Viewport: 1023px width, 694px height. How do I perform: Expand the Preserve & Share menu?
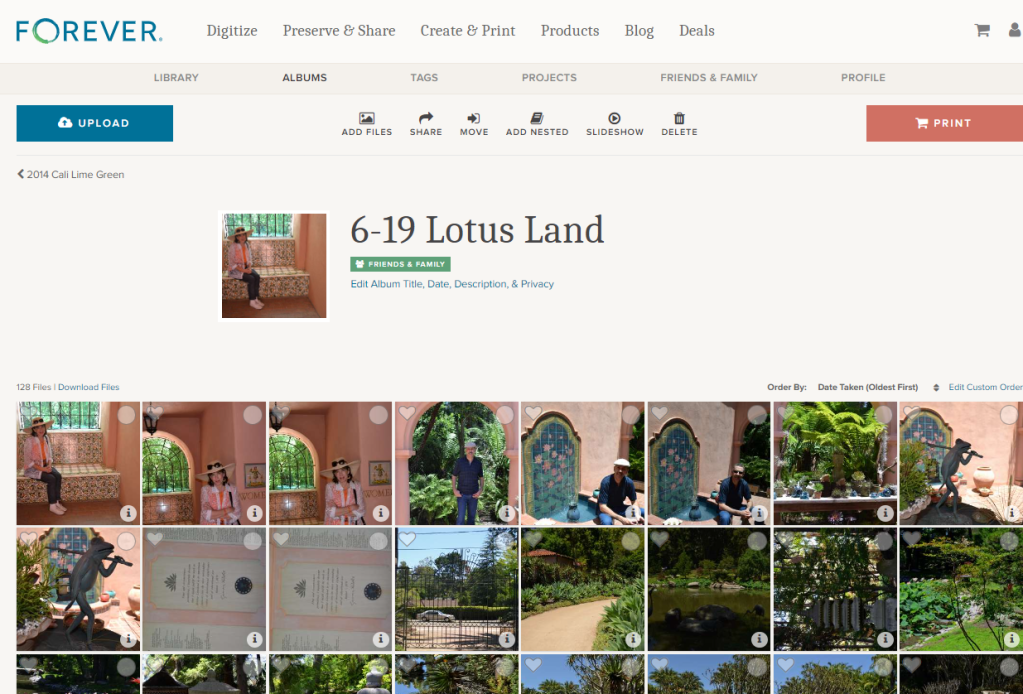[x=339, y=30]
